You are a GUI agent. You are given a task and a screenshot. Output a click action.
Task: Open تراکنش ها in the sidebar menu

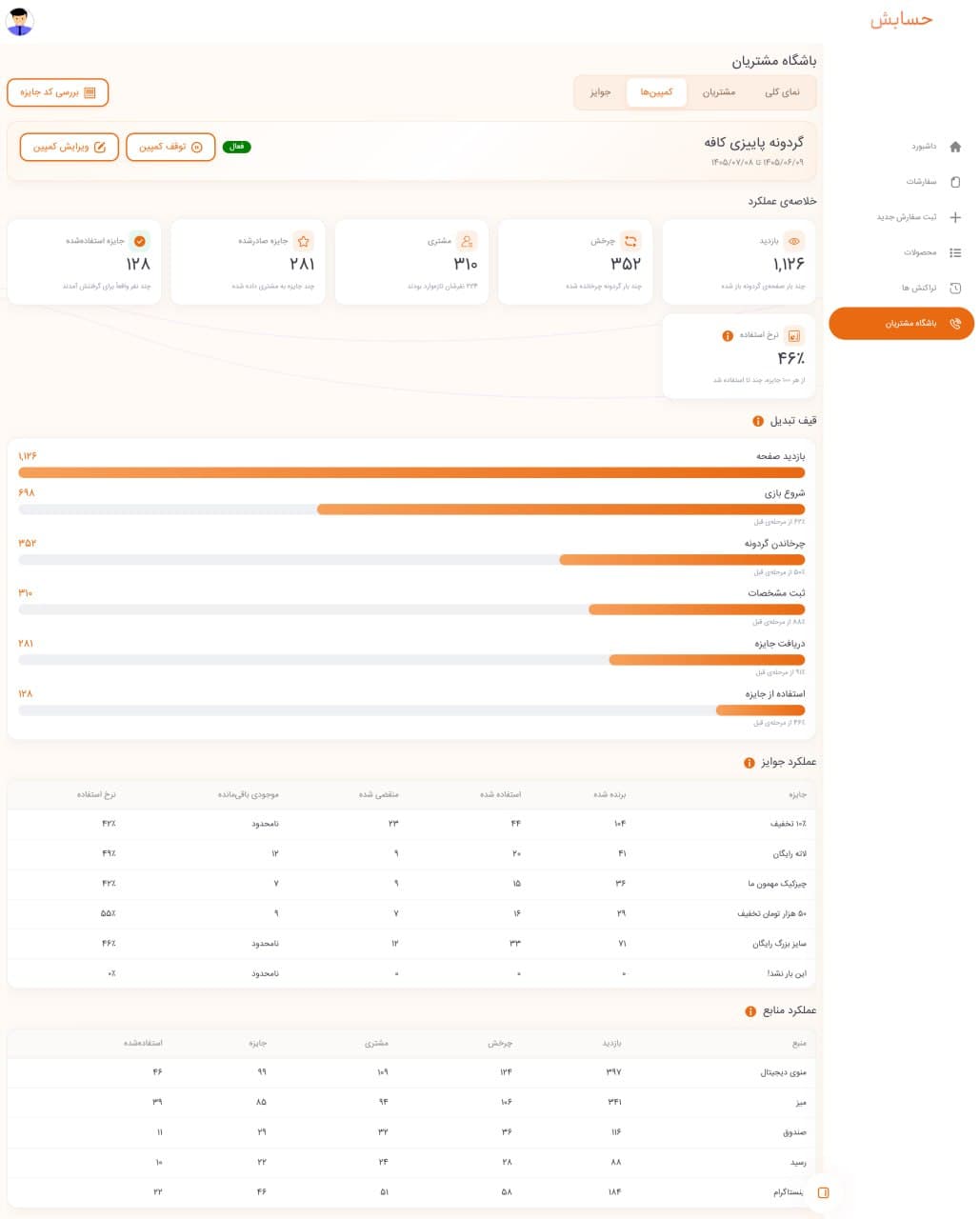pos(902,288)
